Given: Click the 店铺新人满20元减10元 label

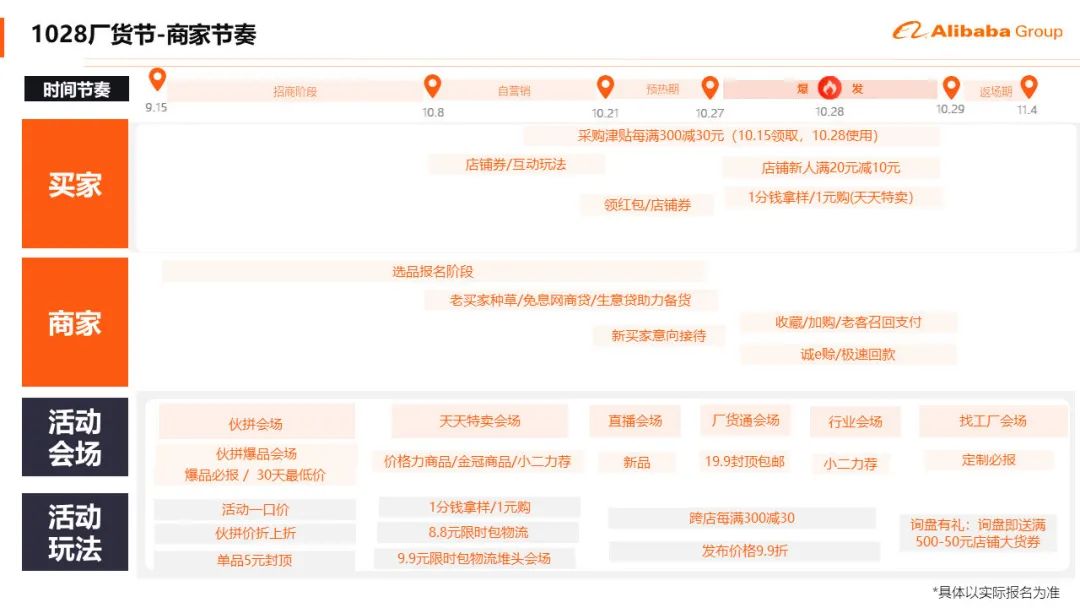Looking at the screenshot, I should click(830, 168).
